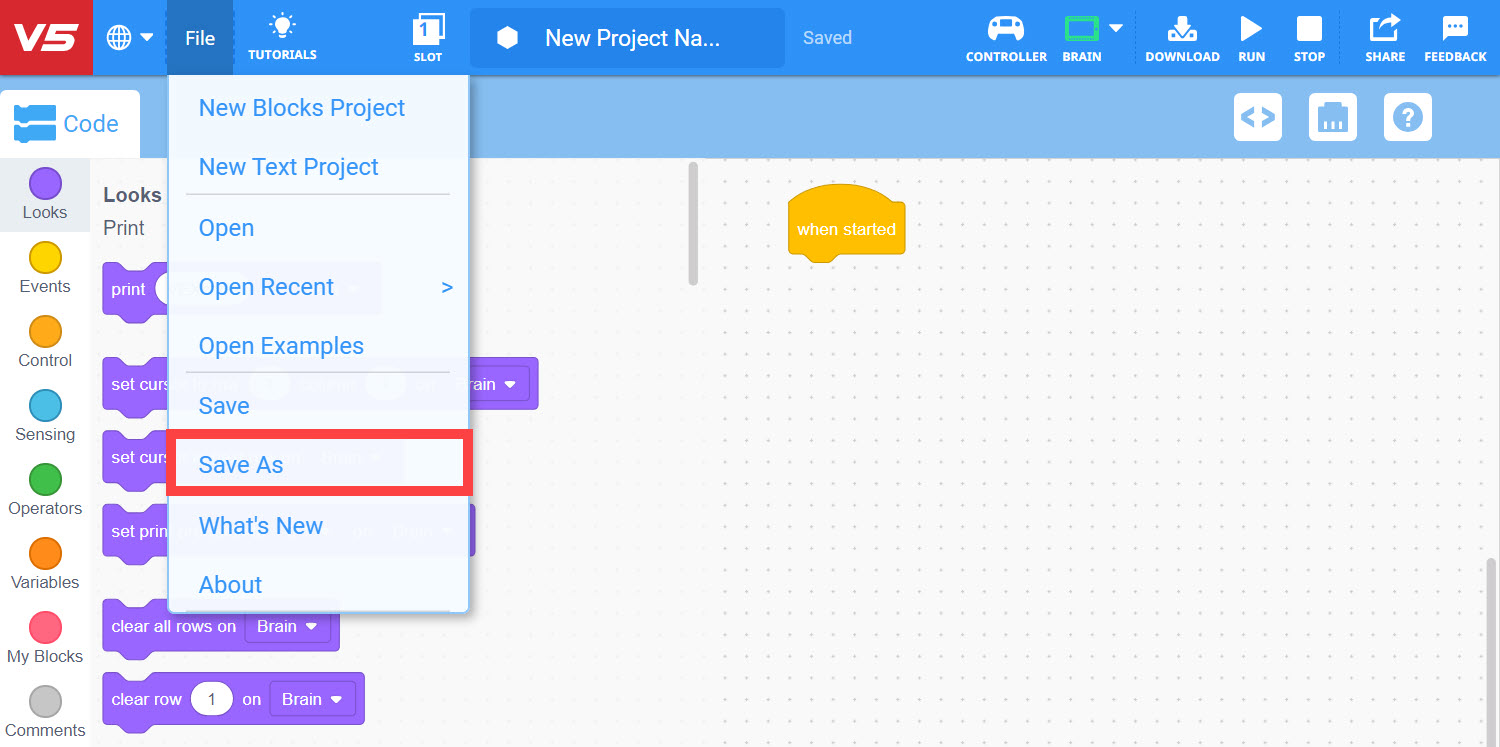The width and height of the screenshot is (1500, 747).
Task: Choose Save As from the File menu
Action: coord(241,464)
